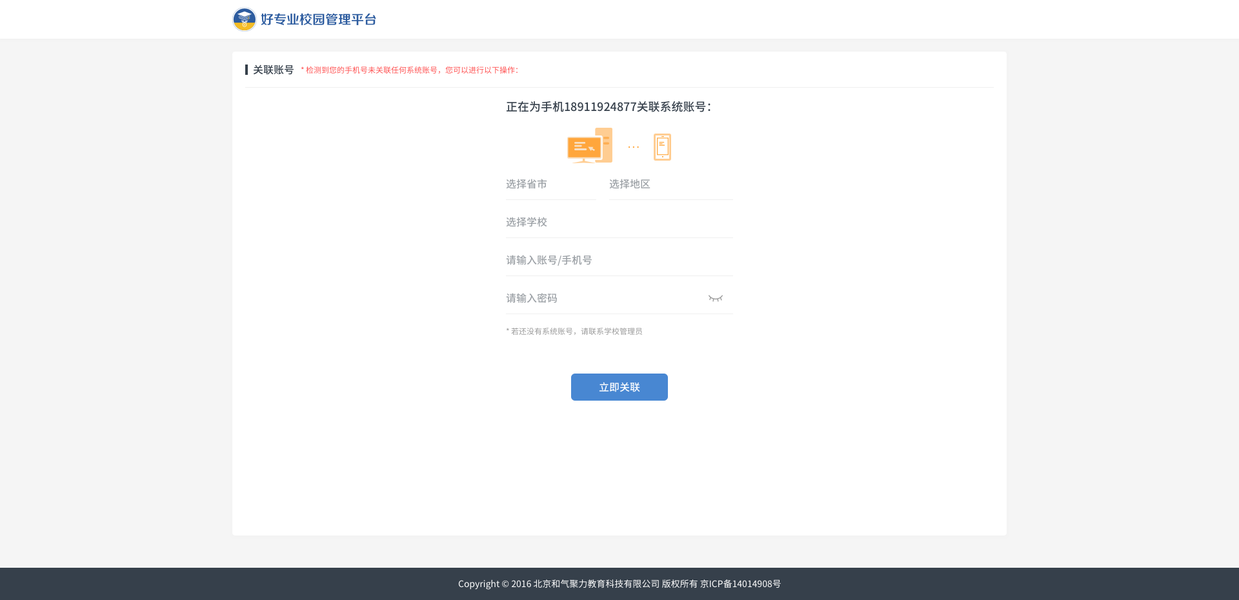This screenshot has height=600, width=1239.
Task: Click the footer copyright ICP text
Action: pos(619,584)
